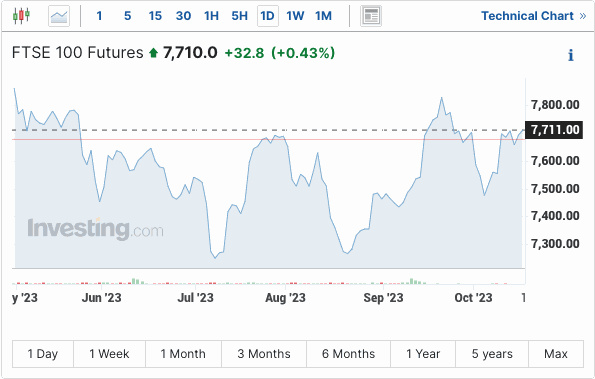Image resolution: width=595 pixels, height=379 pixels.
Task: Open the Technical Chart link
Action: coord(533,16)
